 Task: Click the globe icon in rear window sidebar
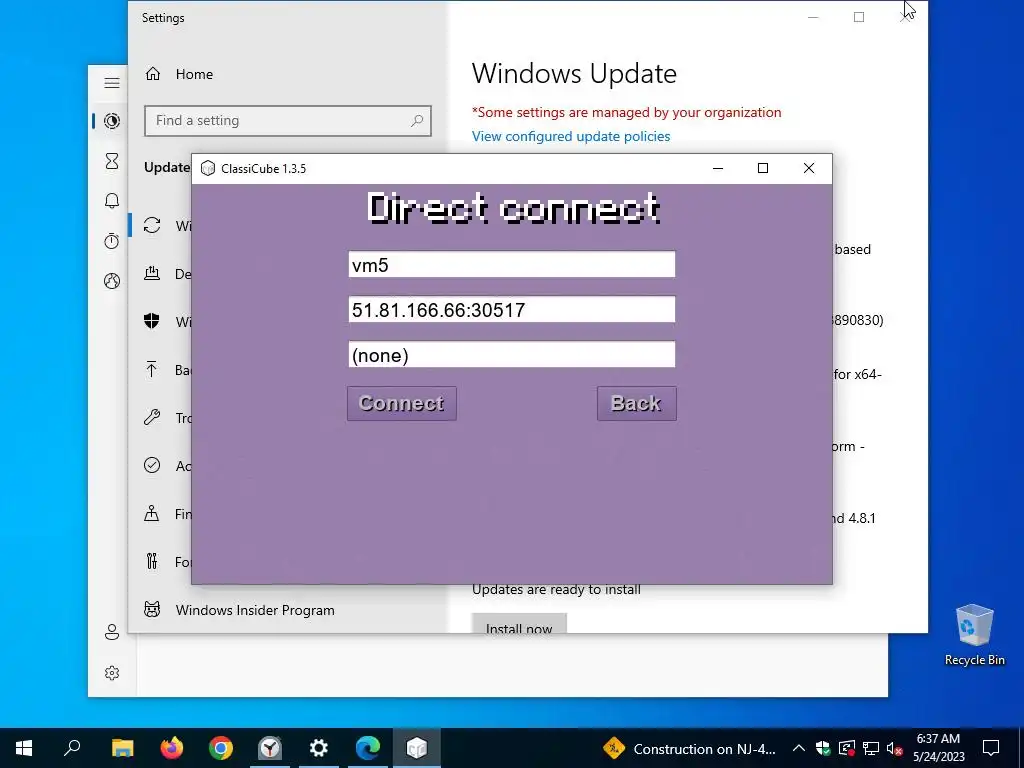[x=112, y=281]
